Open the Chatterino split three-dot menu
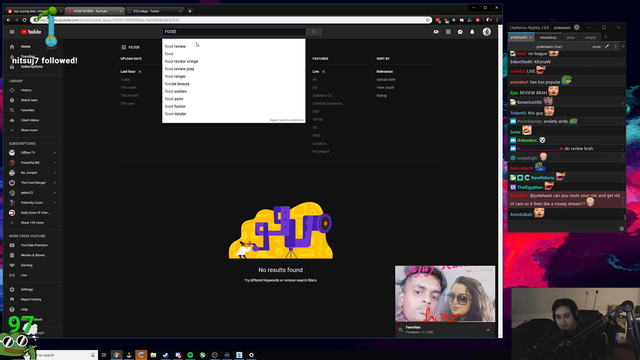The image size is (640, 360). 616,47
